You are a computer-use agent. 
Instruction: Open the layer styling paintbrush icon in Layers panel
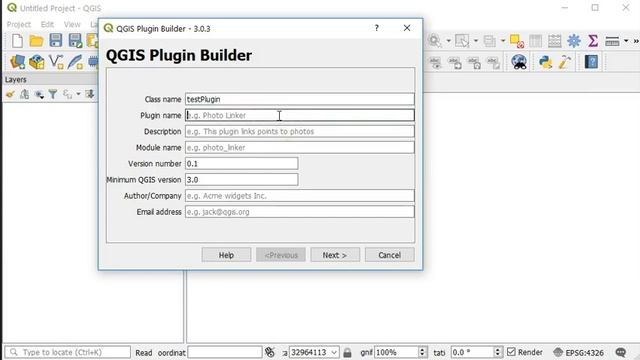pos(10,94)
